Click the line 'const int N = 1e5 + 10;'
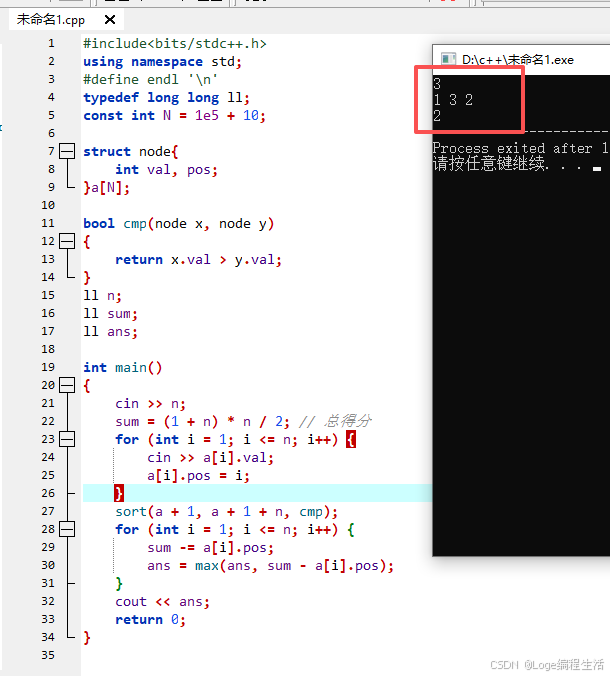 (175, 116)
